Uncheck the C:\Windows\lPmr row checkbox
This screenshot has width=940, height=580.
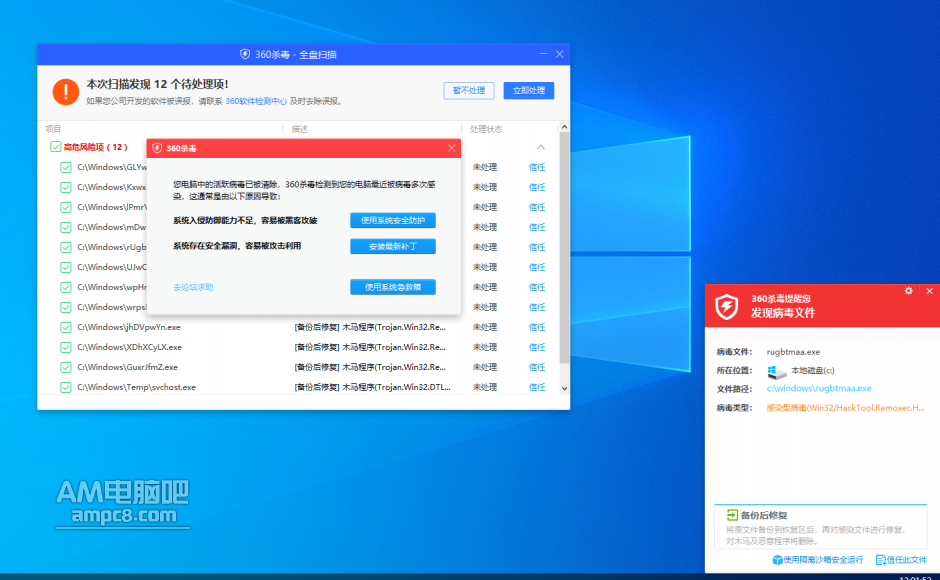pos(66,208)
